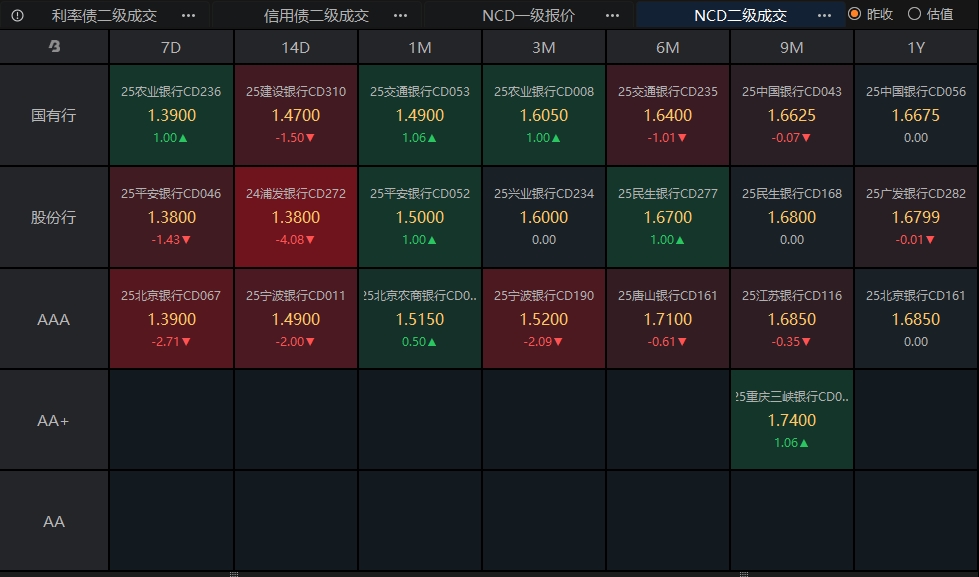Switch to 利率债二级成交 tab
Screen dimensions: 979x577
104,16
